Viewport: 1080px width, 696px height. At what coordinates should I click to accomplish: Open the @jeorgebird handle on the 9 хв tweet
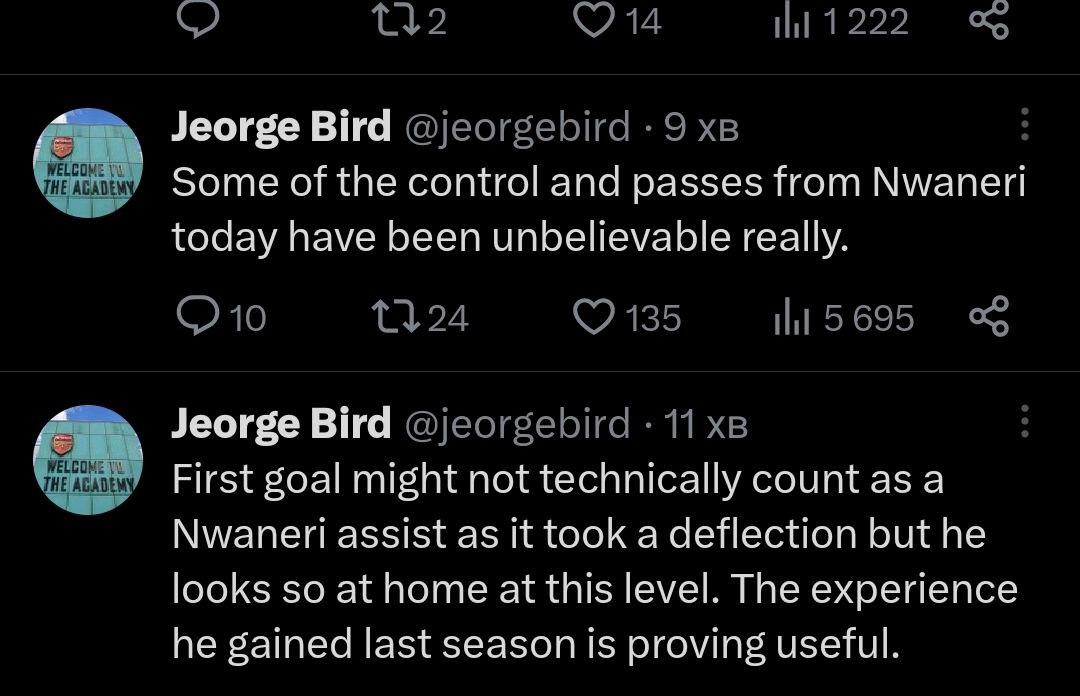click(516, 127)
